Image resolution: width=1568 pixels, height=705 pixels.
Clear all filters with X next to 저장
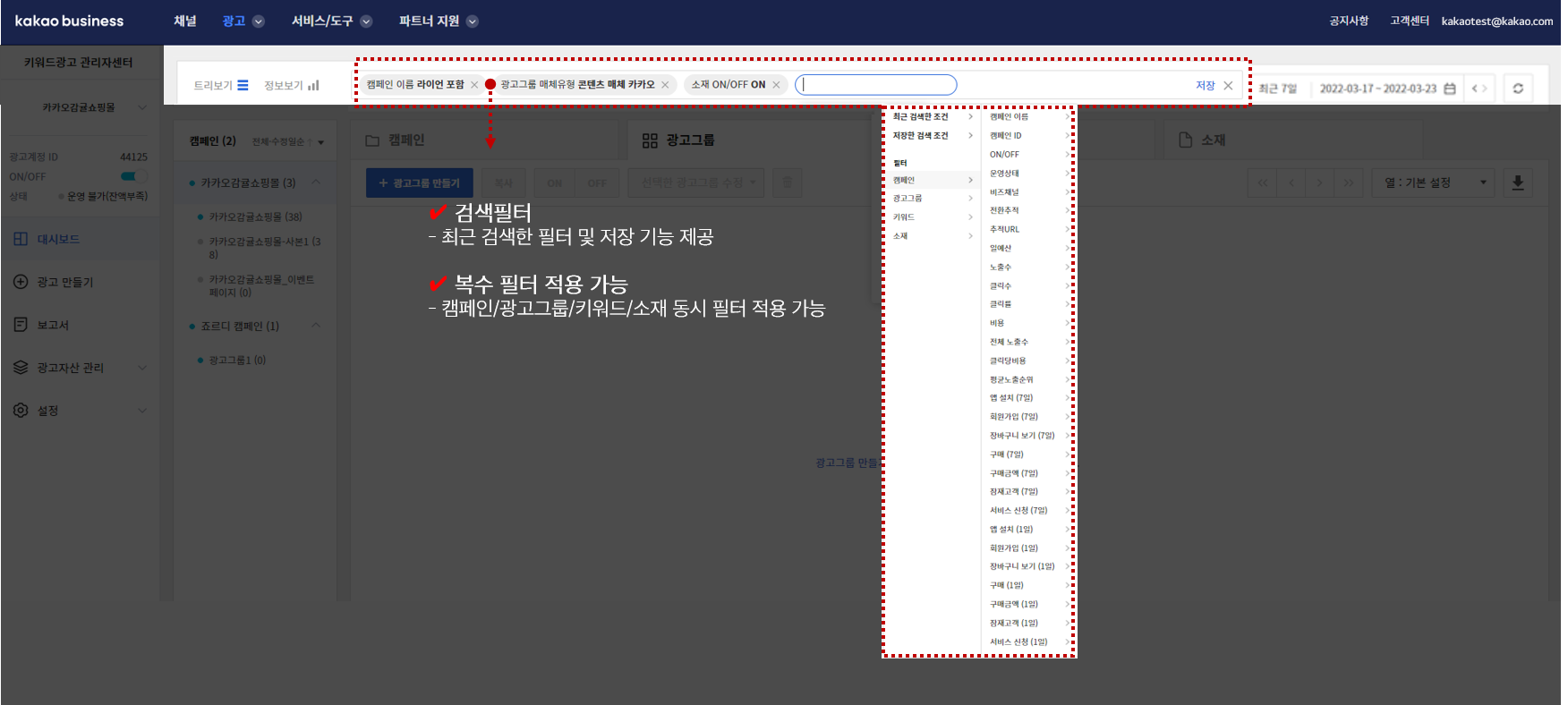1228,85
